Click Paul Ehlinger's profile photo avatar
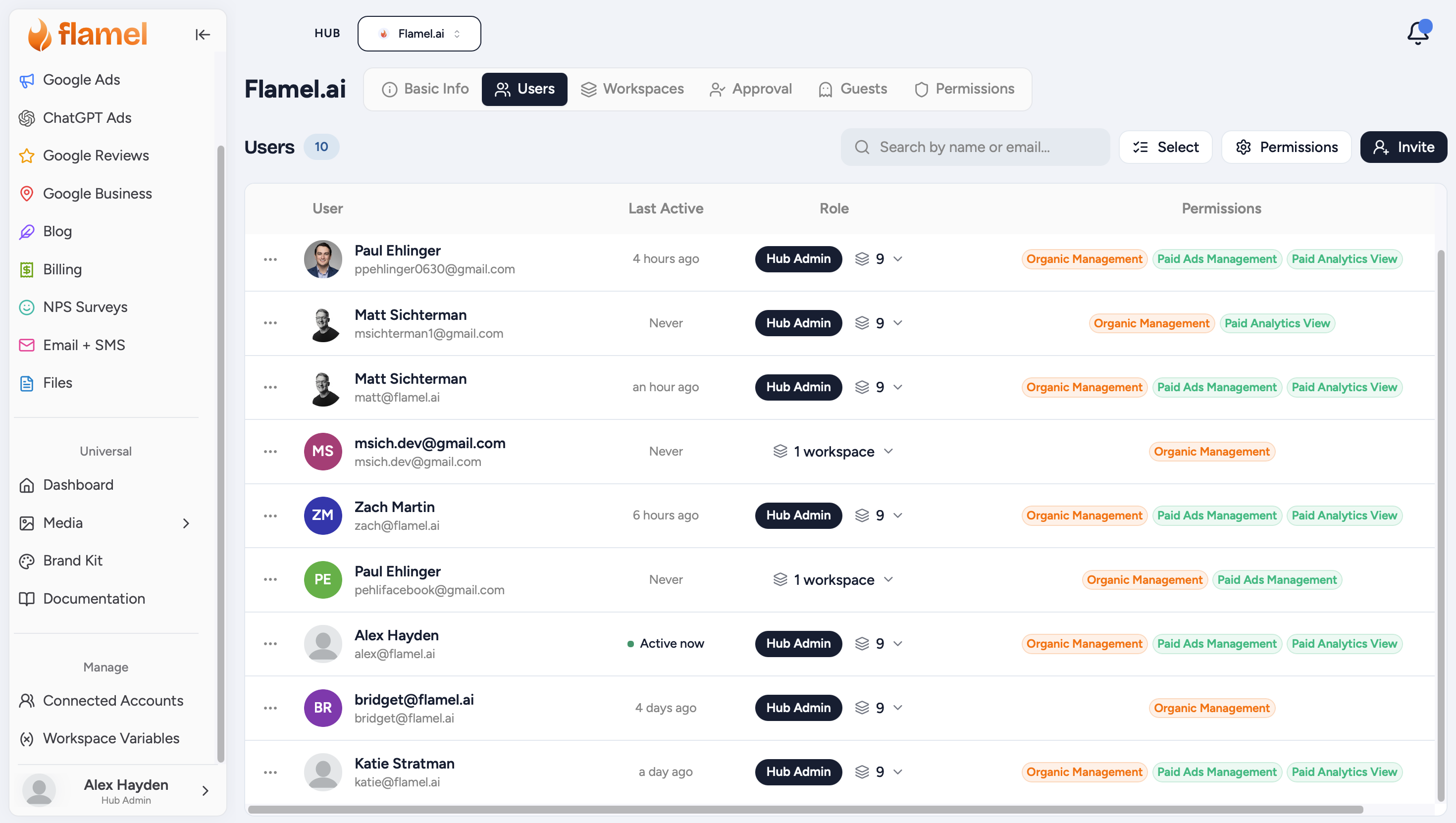The height and width of the screenshot is (823, 1456). [x=323, y=259]
